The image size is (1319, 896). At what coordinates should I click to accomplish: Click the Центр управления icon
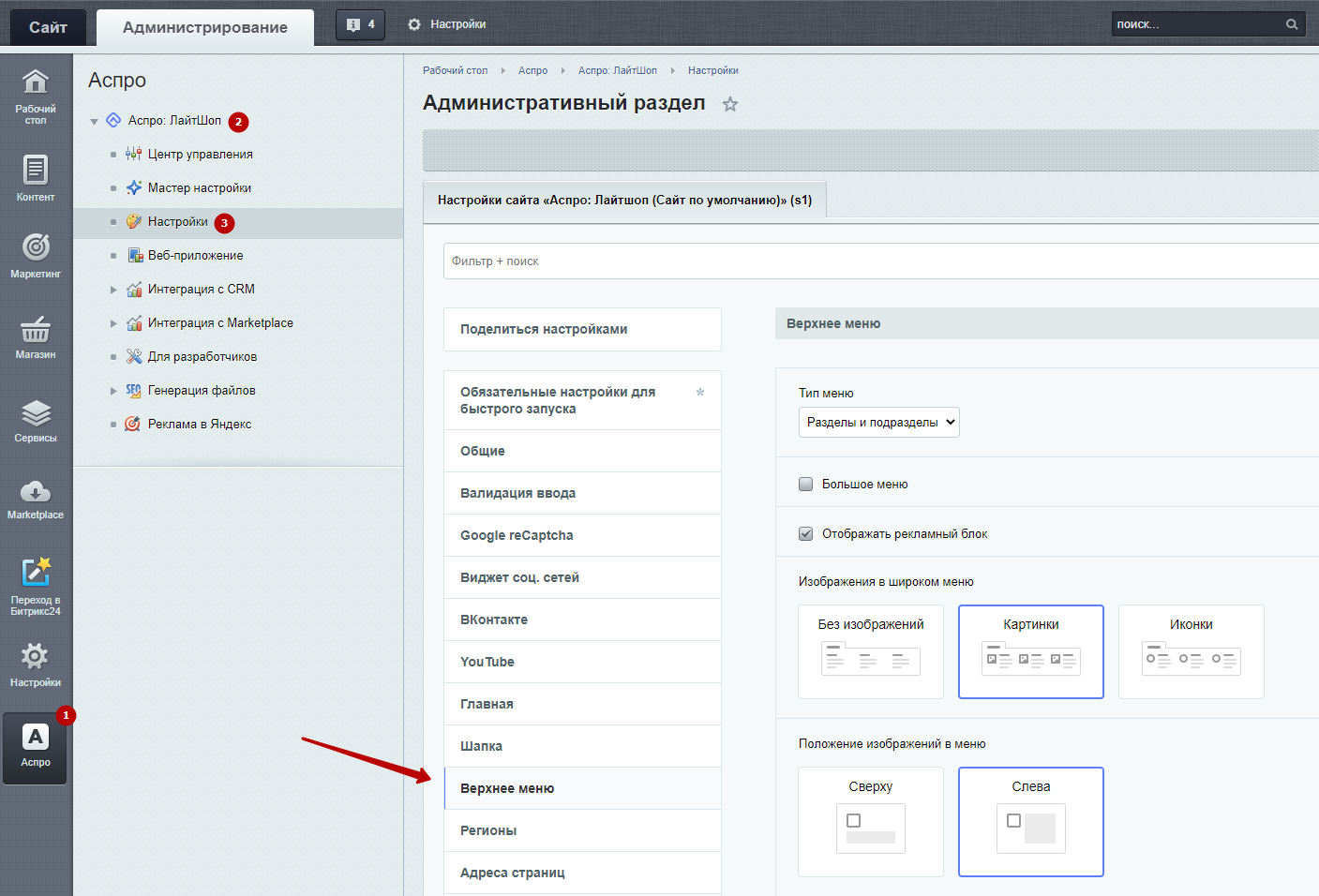(134, 154)
